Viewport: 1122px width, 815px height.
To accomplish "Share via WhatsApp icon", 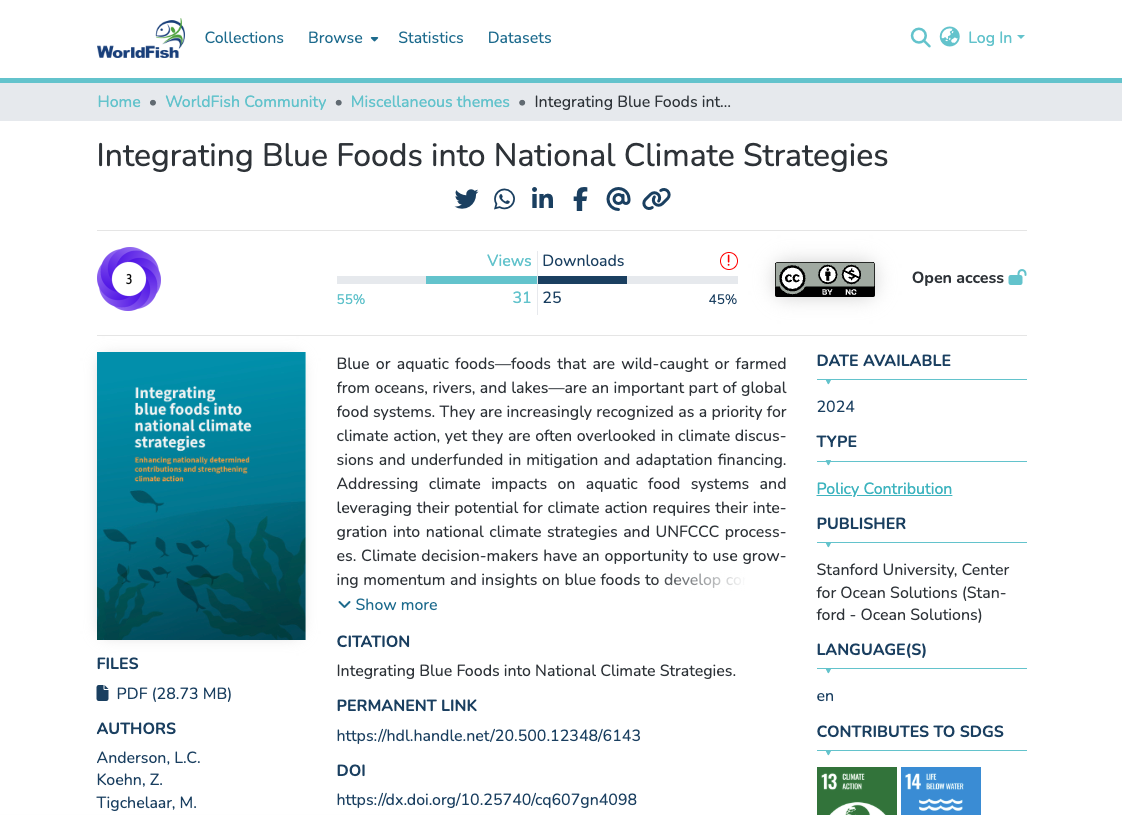I will tap(504, 199).
